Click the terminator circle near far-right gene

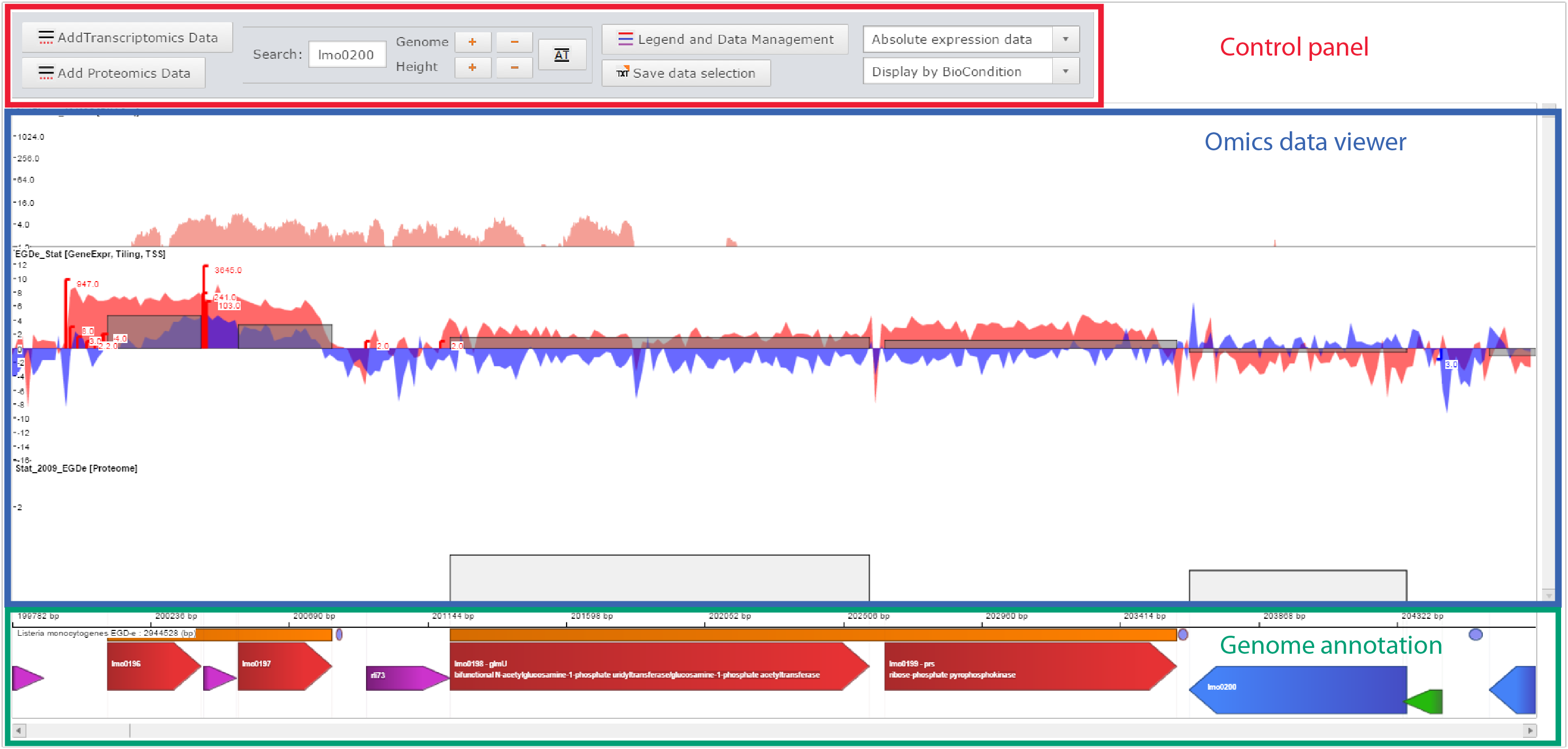coord(1475,635)
